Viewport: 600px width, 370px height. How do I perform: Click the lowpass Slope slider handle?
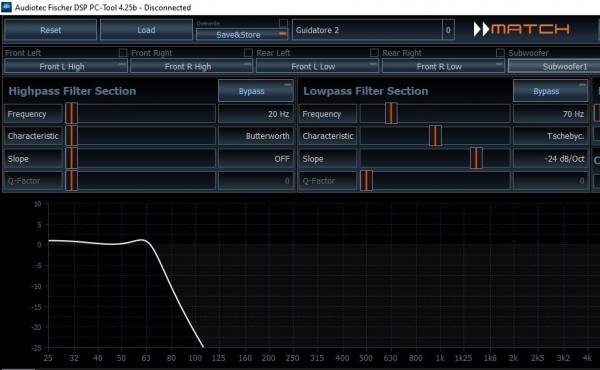coord(476,158)
